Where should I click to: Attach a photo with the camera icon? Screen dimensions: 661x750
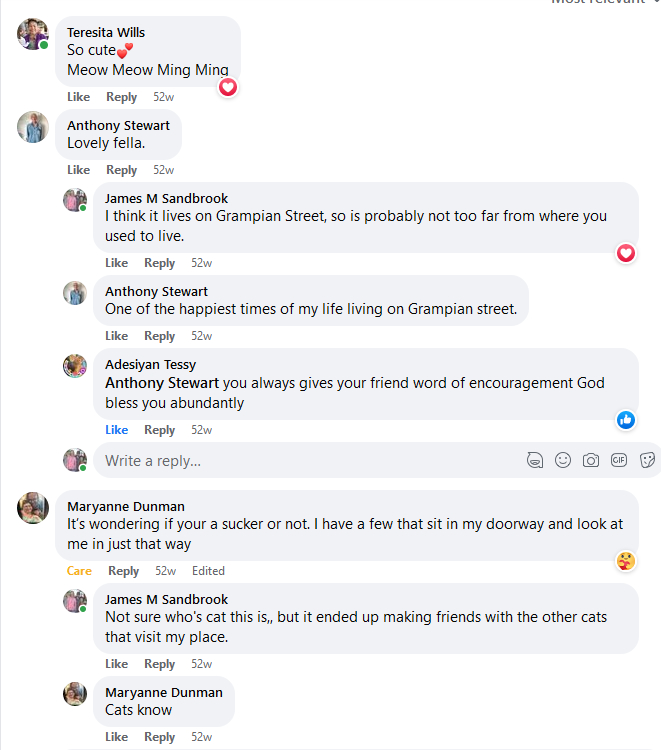pyautogui.click(x=591, y=460)
